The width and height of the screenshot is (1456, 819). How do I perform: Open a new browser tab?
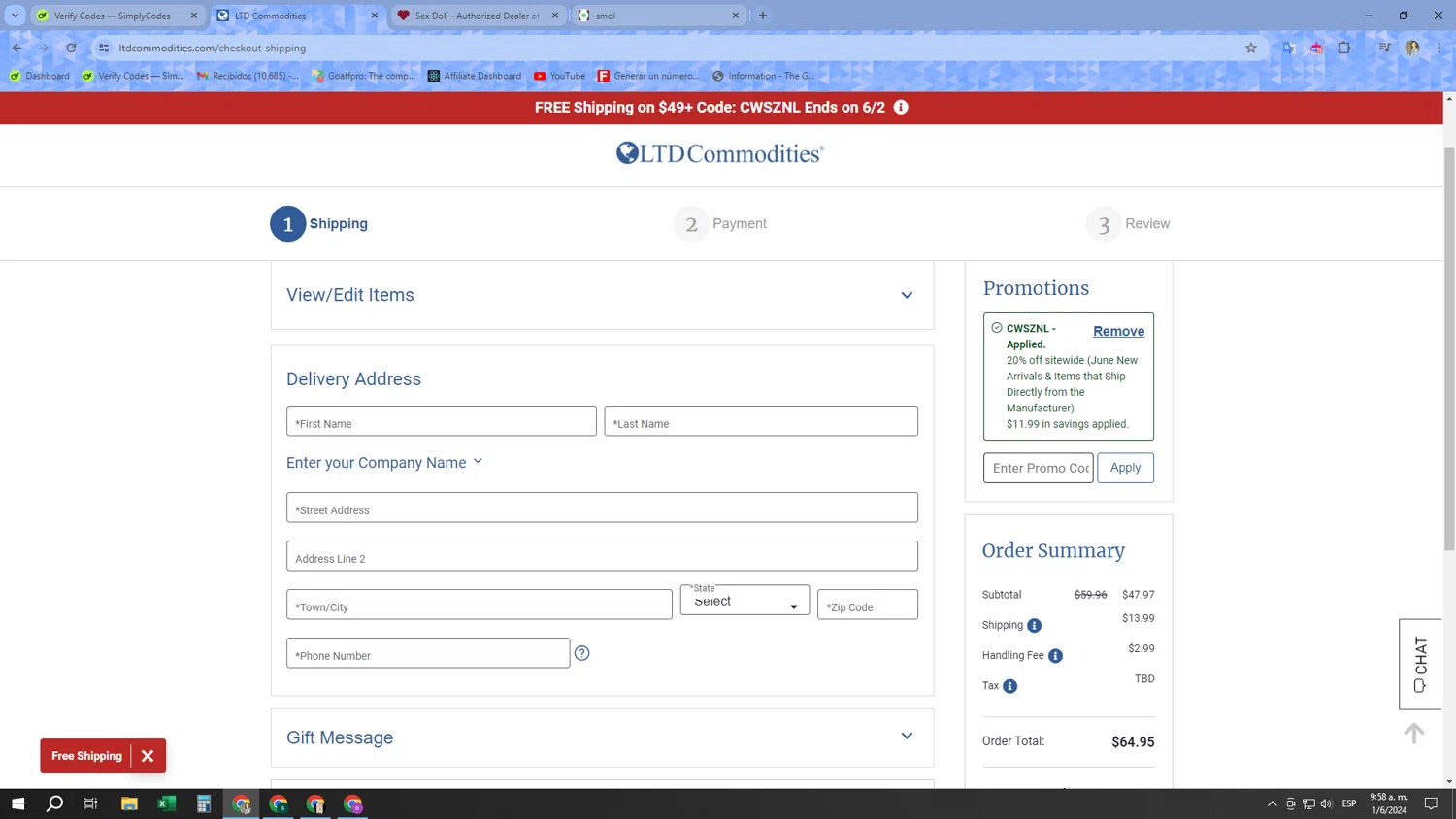pyautogui.click(x=763, y=16)
